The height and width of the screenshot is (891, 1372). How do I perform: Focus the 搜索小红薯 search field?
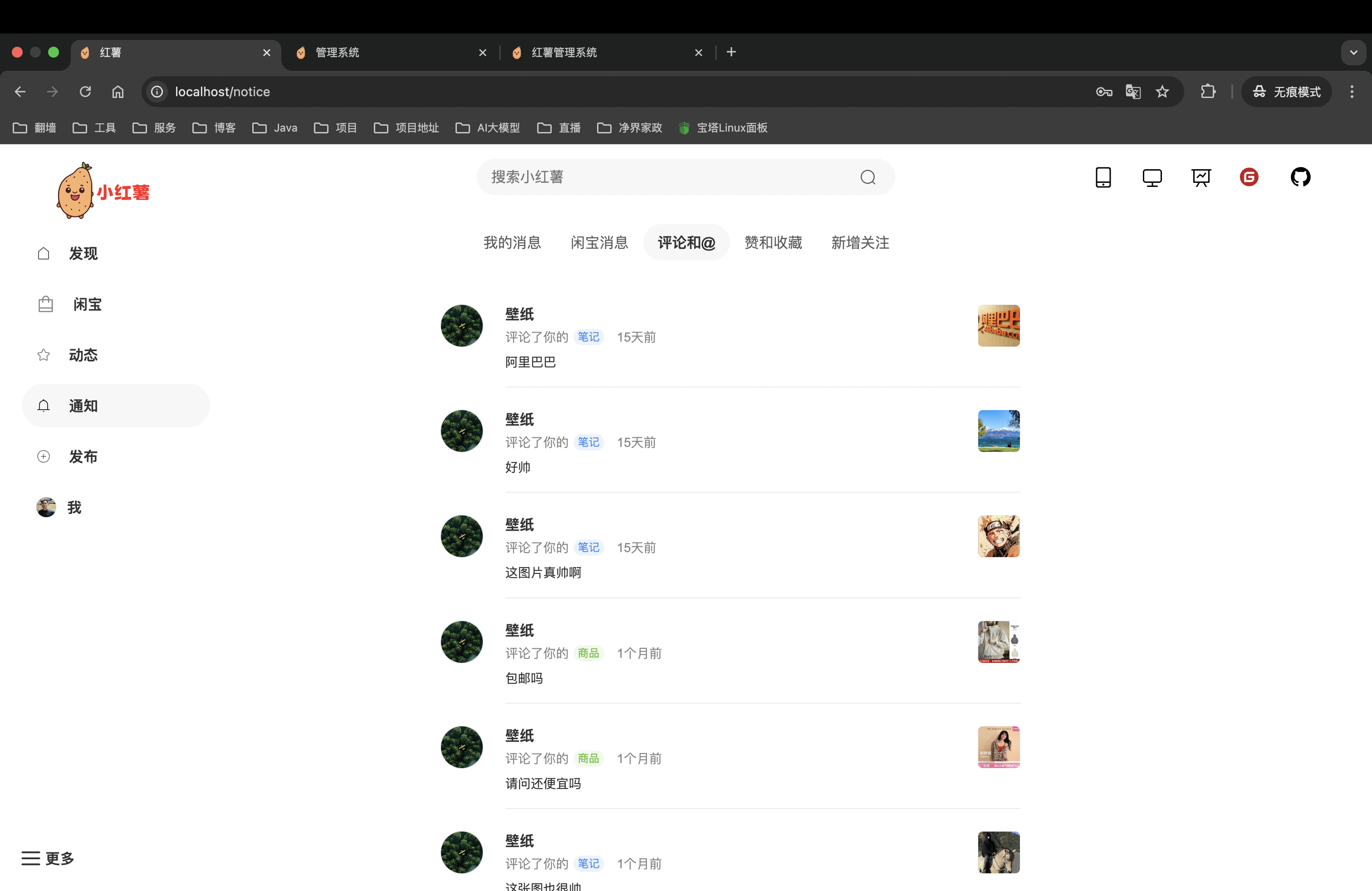point(663,177)
